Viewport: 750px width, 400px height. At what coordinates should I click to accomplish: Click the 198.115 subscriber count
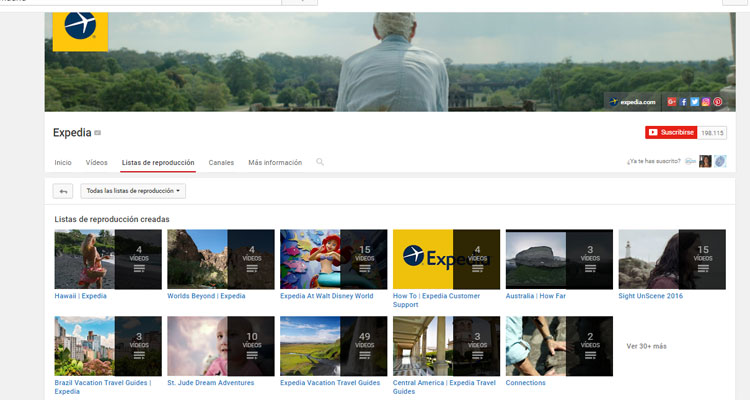tap(712, 133)
